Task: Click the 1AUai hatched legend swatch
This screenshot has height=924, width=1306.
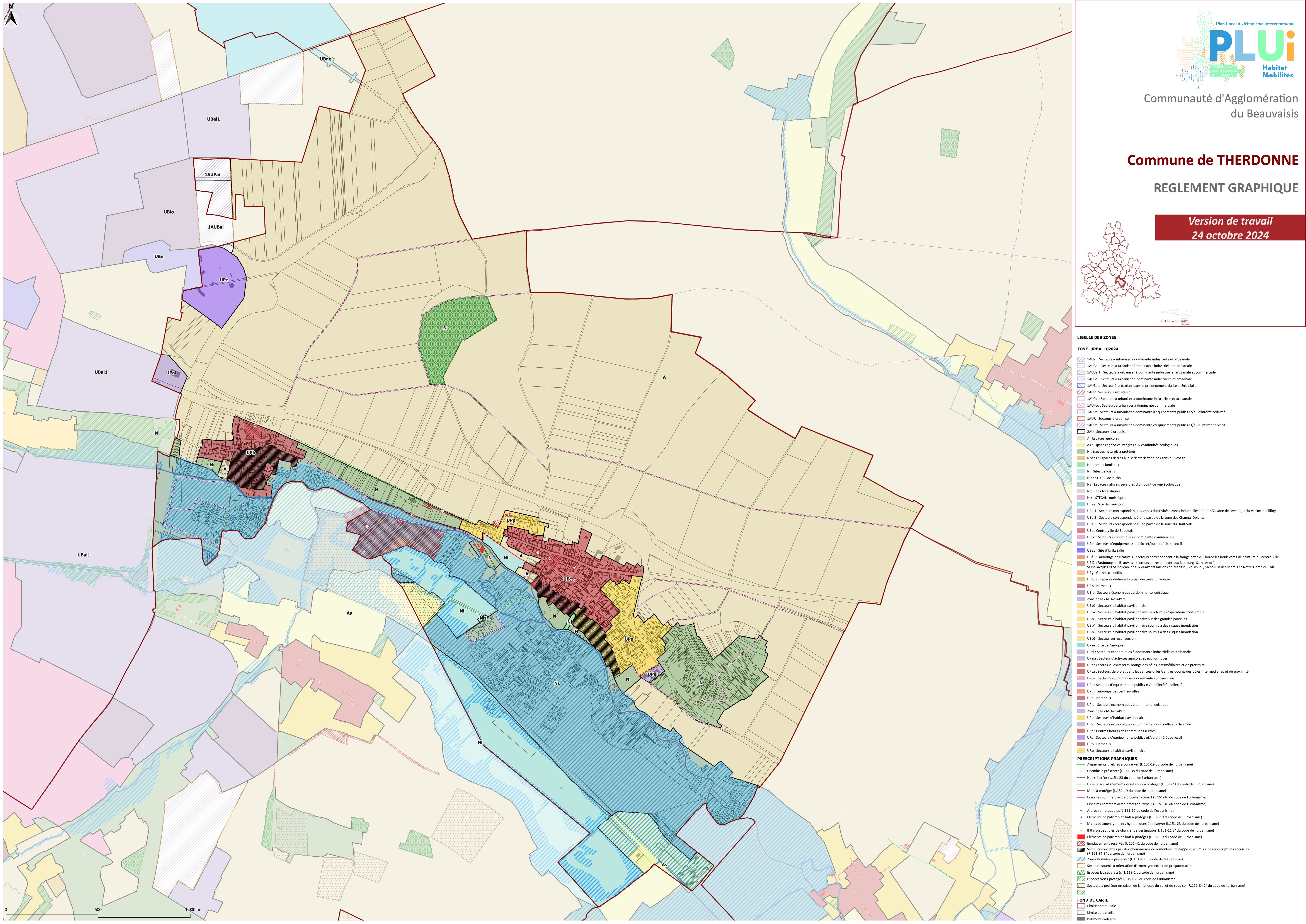Action: 1081,360
